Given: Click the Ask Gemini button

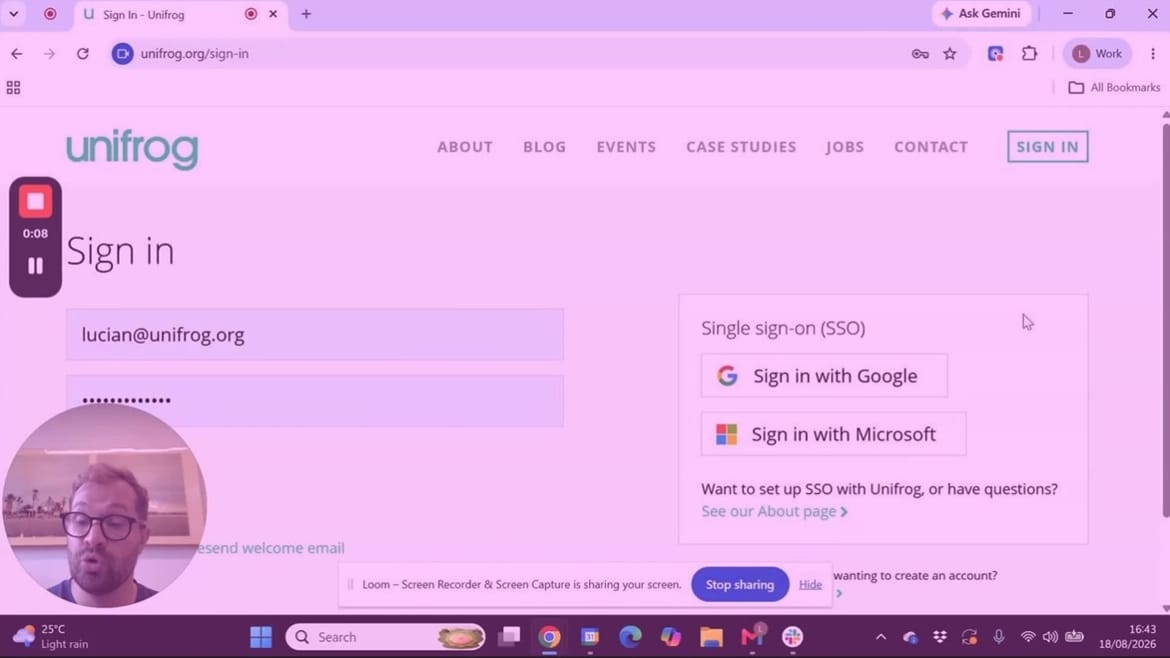Looking at the screenshot, I should coord(980,13).
